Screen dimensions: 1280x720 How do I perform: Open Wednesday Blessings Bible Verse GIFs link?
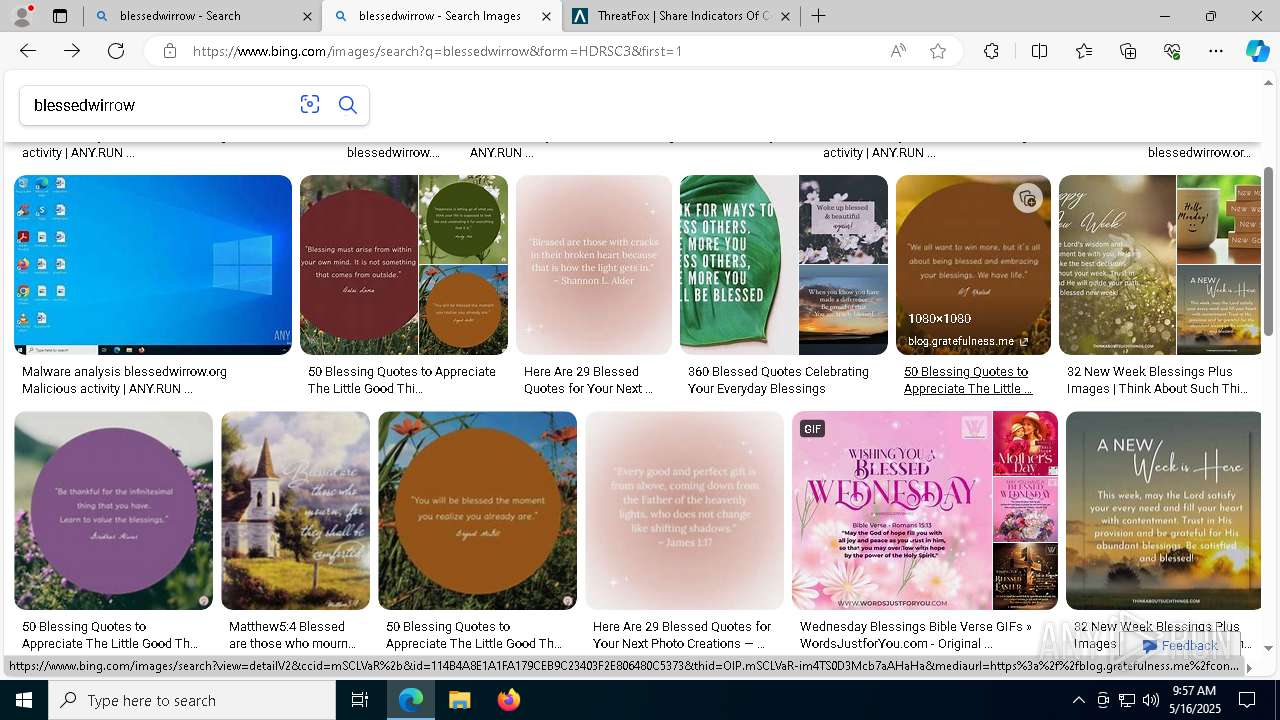click(915, 635)
